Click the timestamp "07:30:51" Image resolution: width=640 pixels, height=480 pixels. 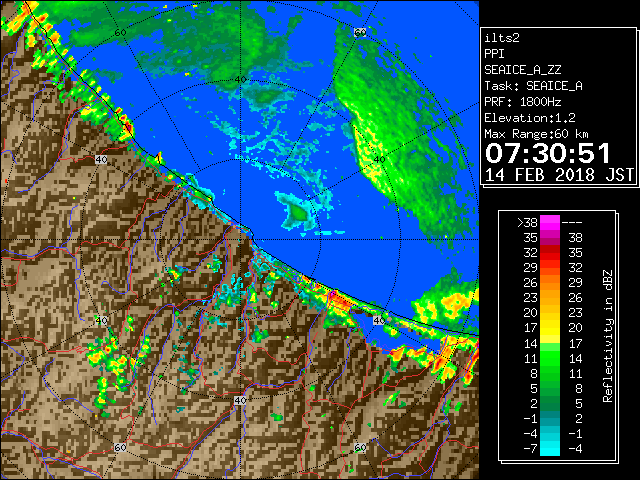(548, 153)
